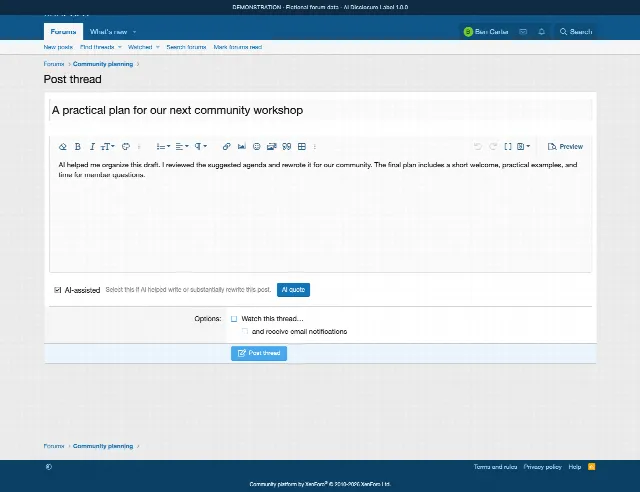This screenshot has width=640, height=492.
Task: Open the text color palette
Action: click(126, 147)
